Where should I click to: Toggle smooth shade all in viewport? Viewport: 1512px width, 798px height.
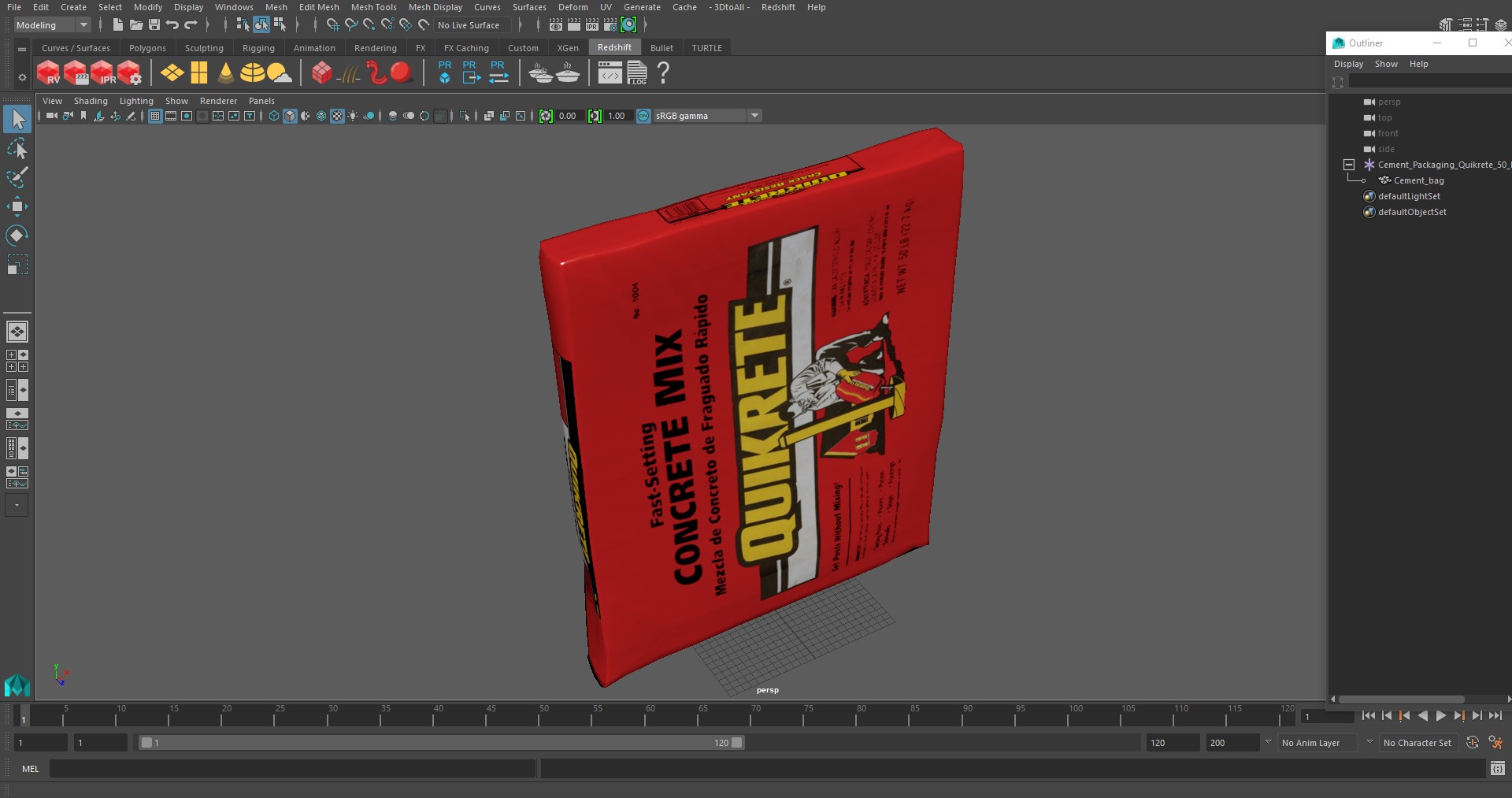pyautogui.click(x=290, y=116)
